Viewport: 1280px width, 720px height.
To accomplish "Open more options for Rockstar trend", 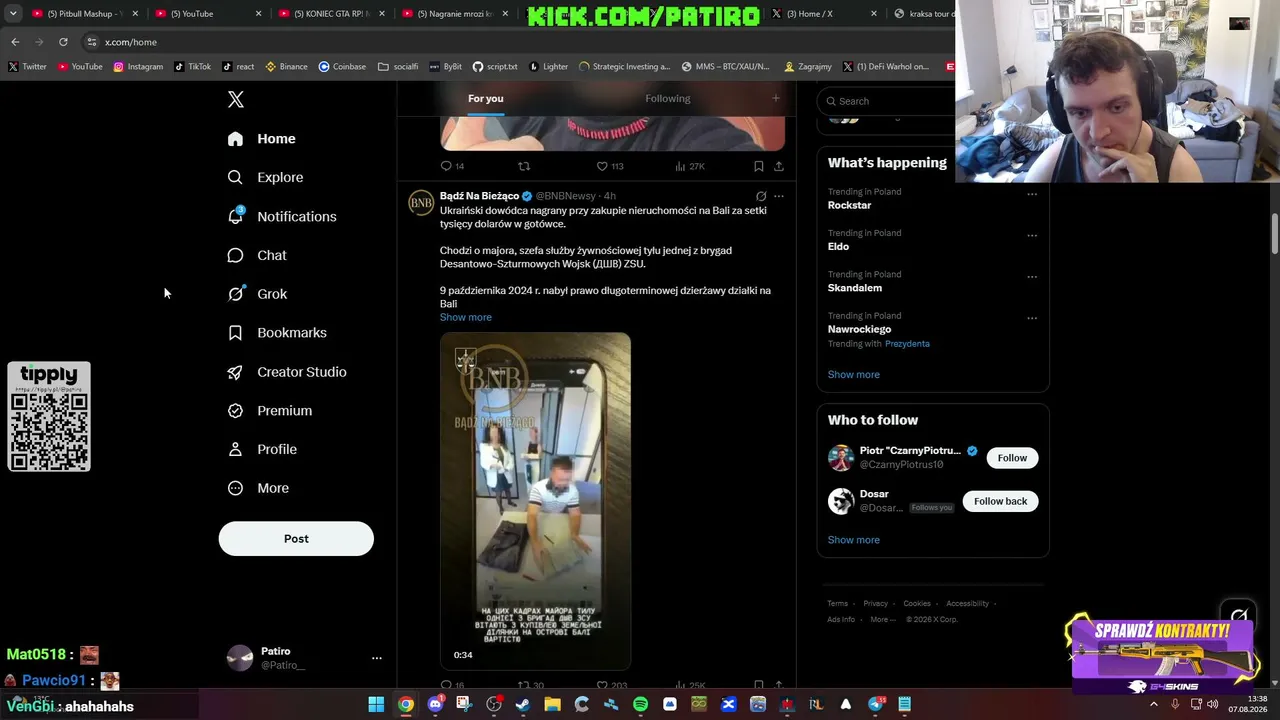I will click(1032, 194).
